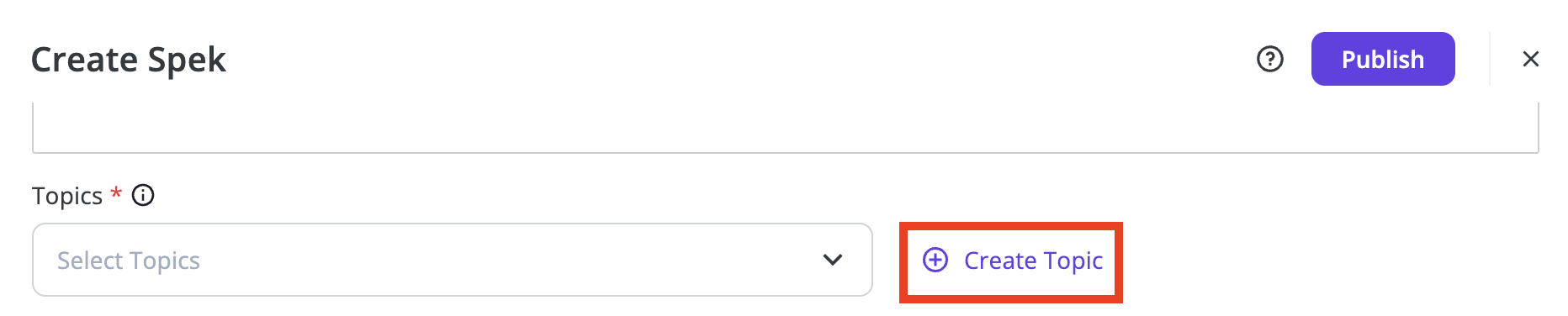Focus the text area above Topics
Screen dimensions: 1568x316
point(786,128)
